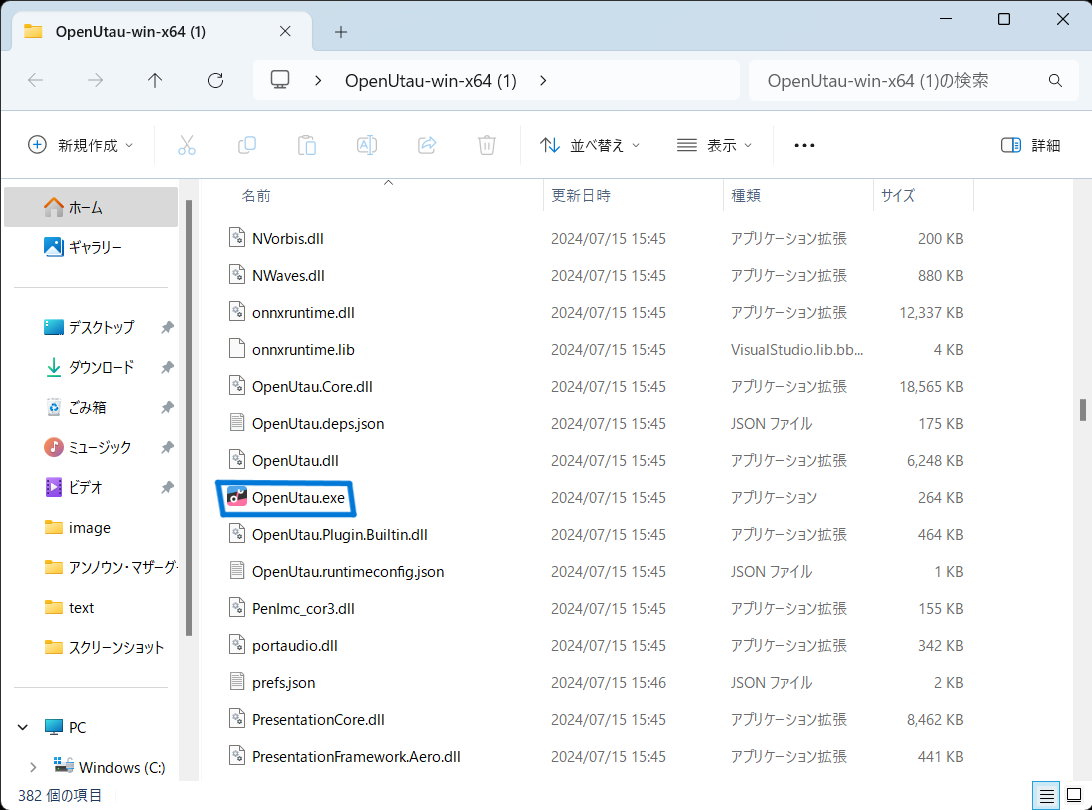
Task: Open the 並べ替え sort menu
Action: (x=589, y=145)
